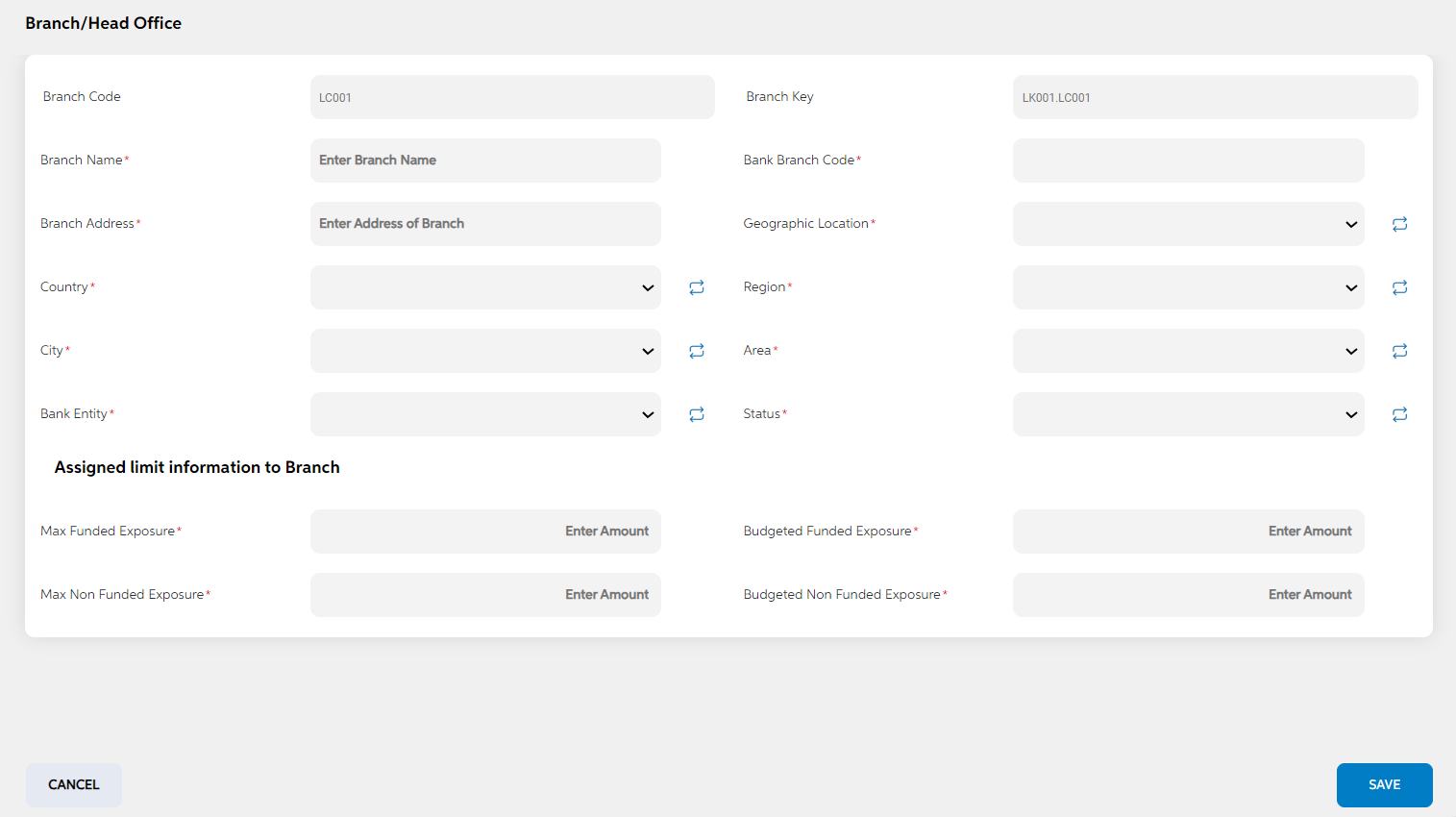Image resolution: width=1456 pixels, height=817 pixels.
Task: Click the SAVE button
Action: 1384,785
